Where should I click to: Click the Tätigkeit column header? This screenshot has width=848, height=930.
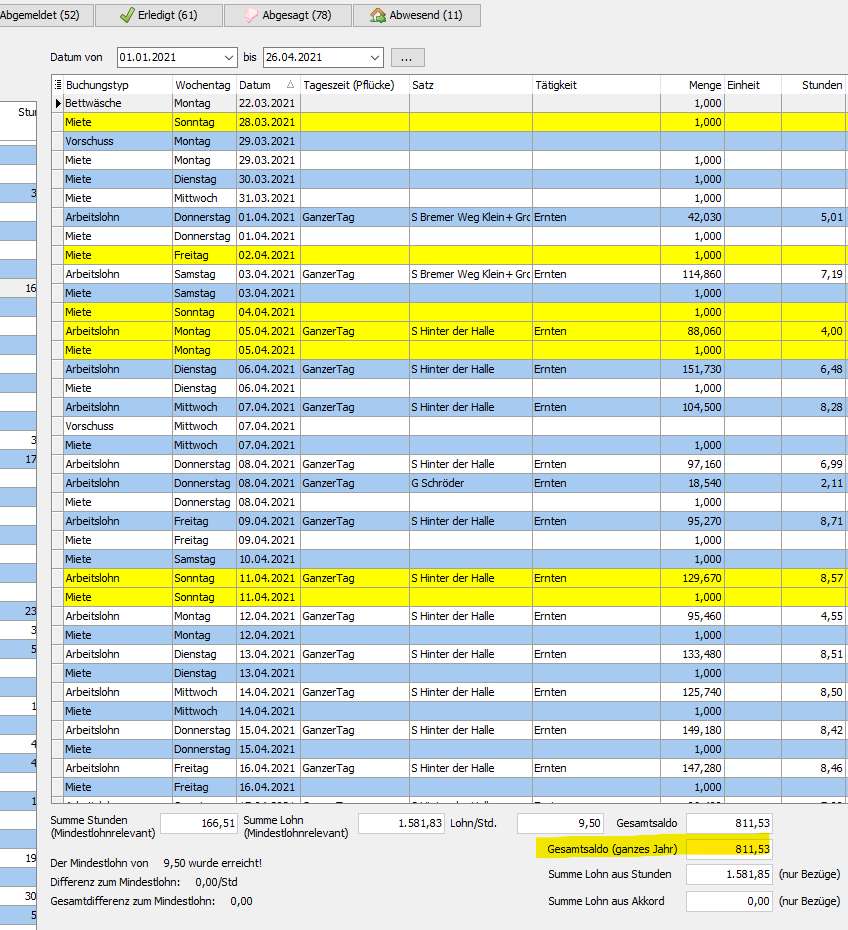(x=596, y=85)
